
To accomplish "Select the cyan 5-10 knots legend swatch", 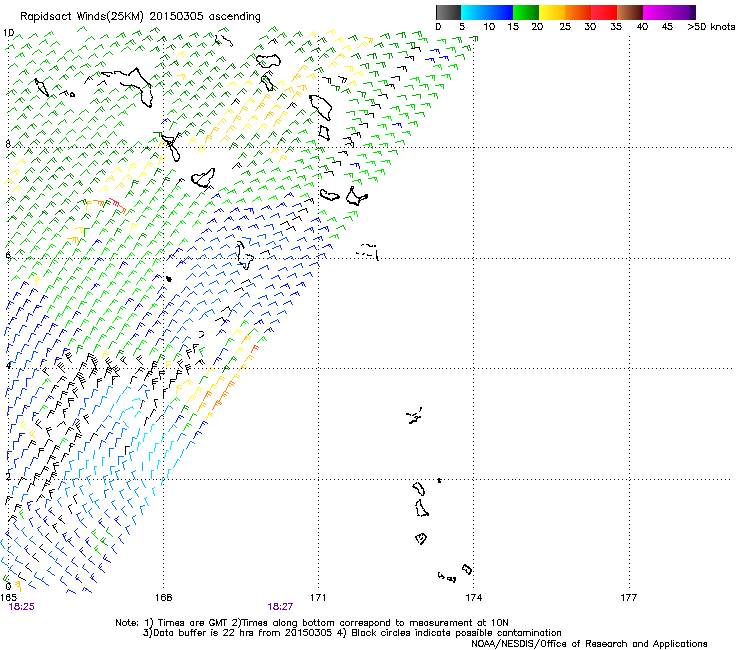I will click(474, 12).
